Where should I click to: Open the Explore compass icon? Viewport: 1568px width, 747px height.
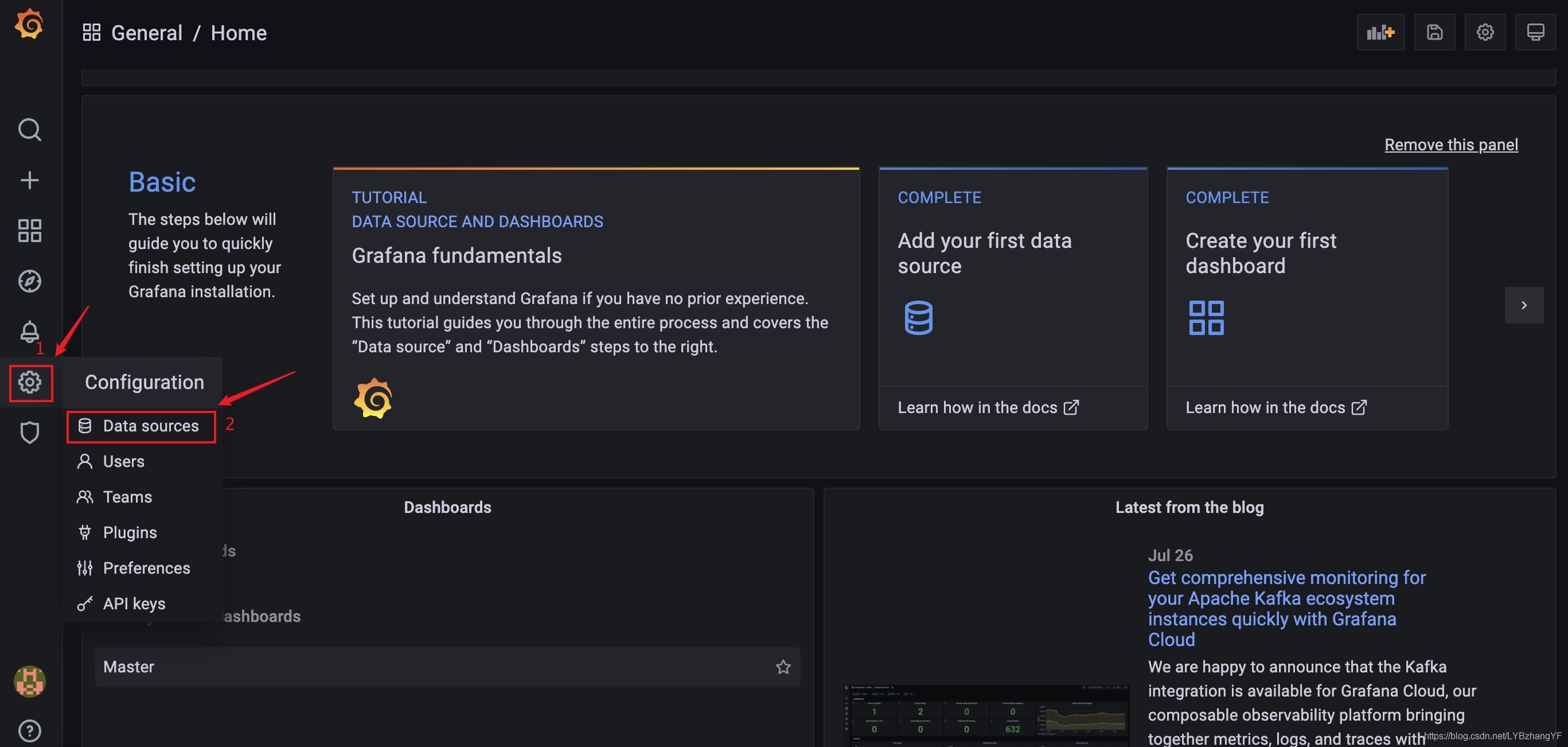pos(29,281)
